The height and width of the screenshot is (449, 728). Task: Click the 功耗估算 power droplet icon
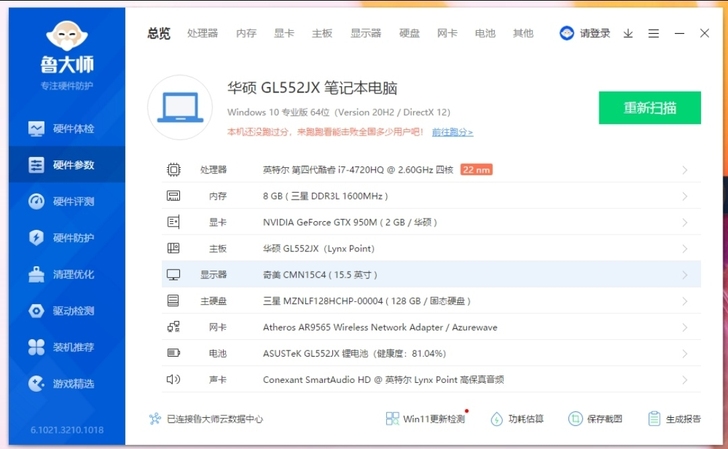click(x=496, y=419)
